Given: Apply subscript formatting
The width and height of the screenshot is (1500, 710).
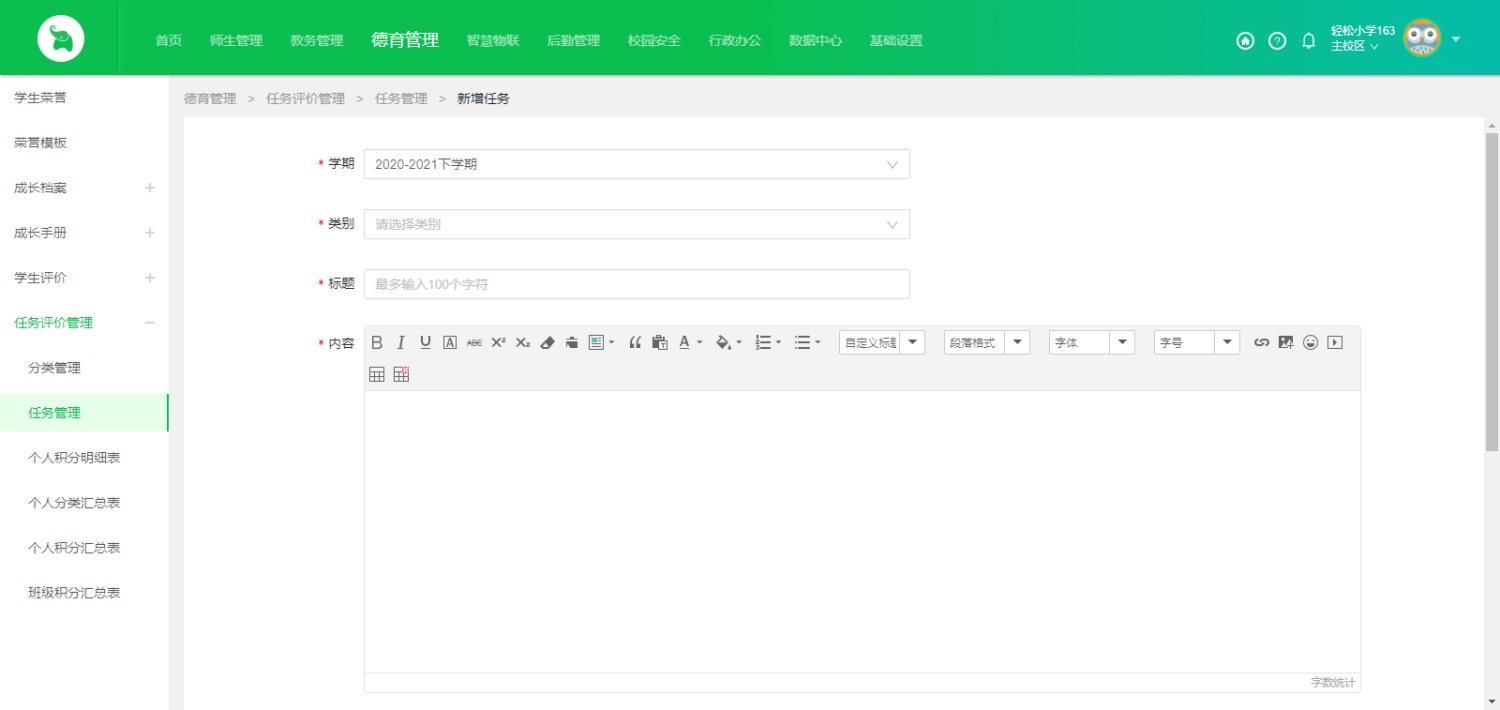Looking at the screenshot, I should pyautogui.click(x=523, y=342).
